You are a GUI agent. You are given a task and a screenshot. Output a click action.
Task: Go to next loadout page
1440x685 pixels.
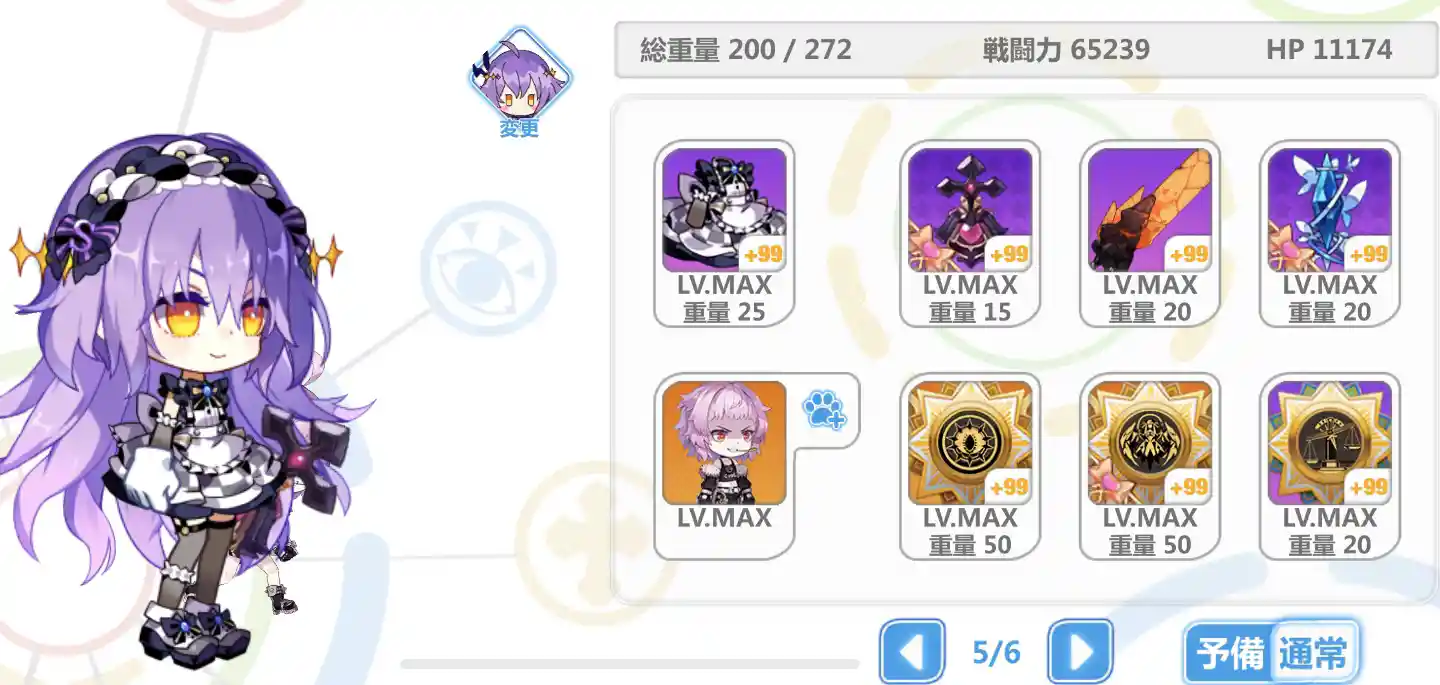(1081, 653)
